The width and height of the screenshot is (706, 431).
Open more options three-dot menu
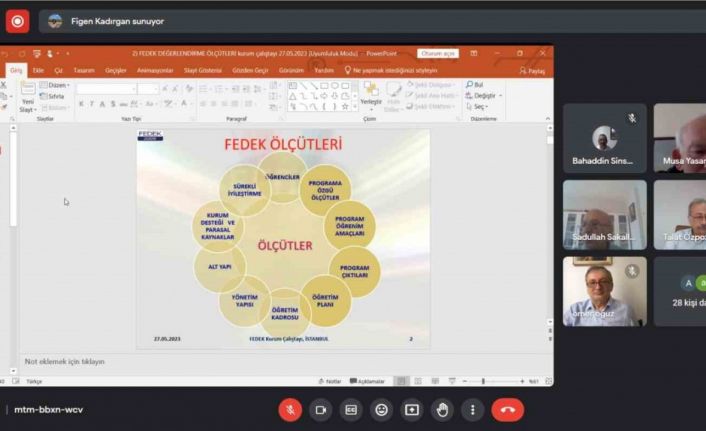click(473, 410)
